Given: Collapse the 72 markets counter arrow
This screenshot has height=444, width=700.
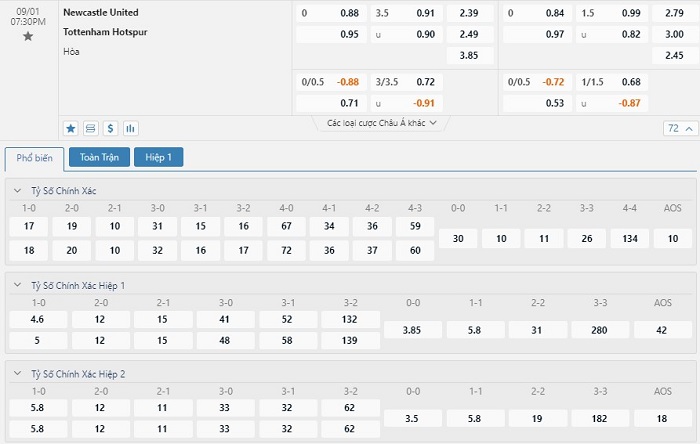Looking at the screenshot, I should (x=688, y=128).
